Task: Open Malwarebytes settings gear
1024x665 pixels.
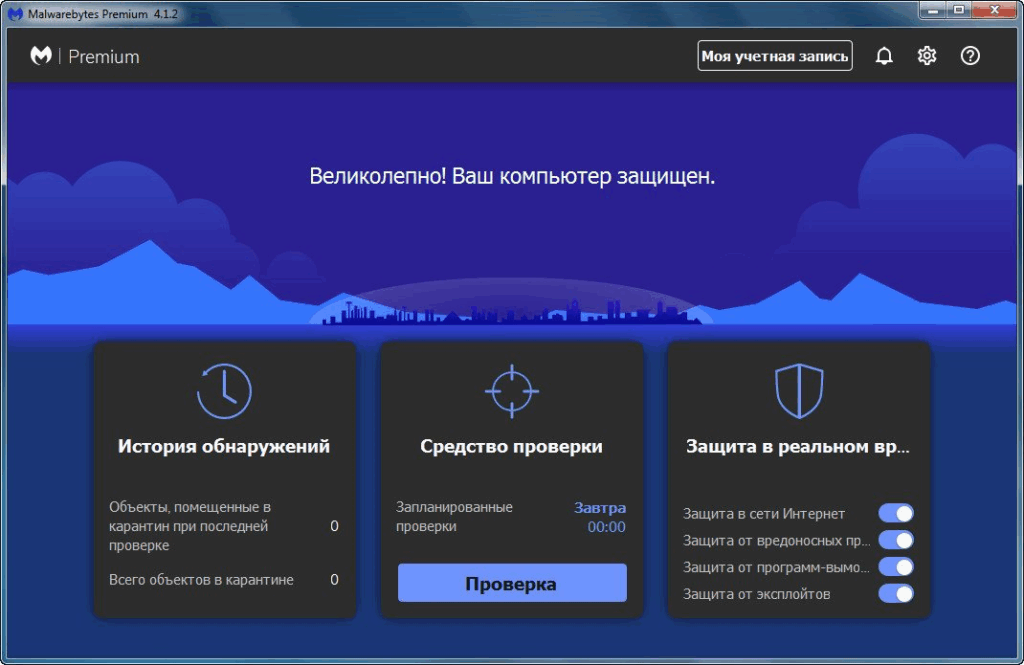Action: click(926, 56)
